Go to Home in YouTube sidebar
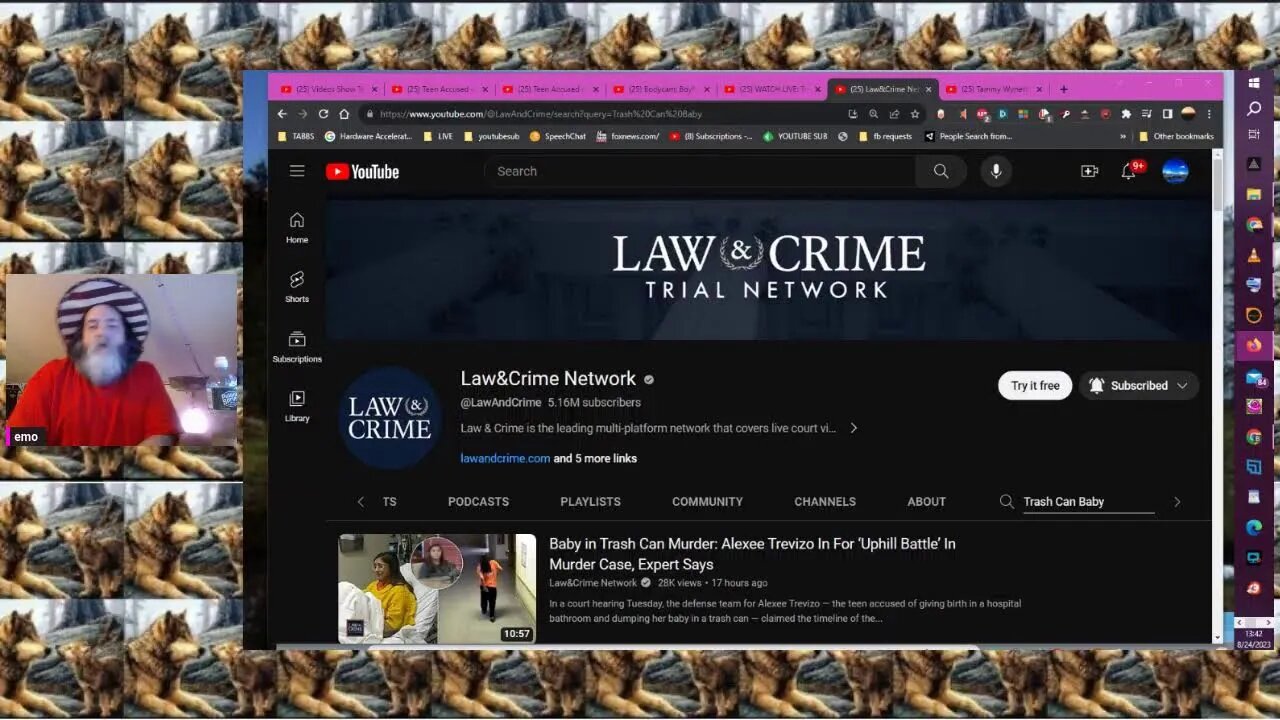Viewport: 1280px width, 720px height. [x=297, y=227]
